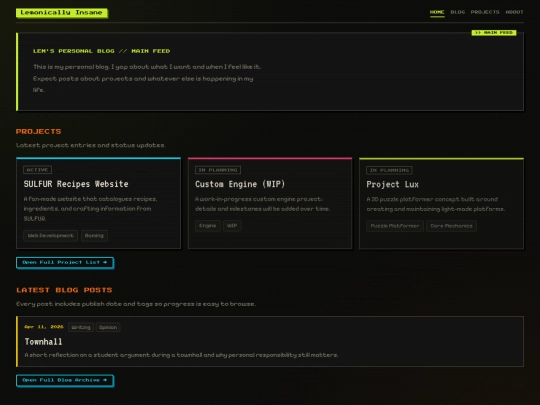This screenshot has width=540, height=405.
Task: Click IN PLANNING badge on Custom Engine card
Action: (x=218, y=170)
